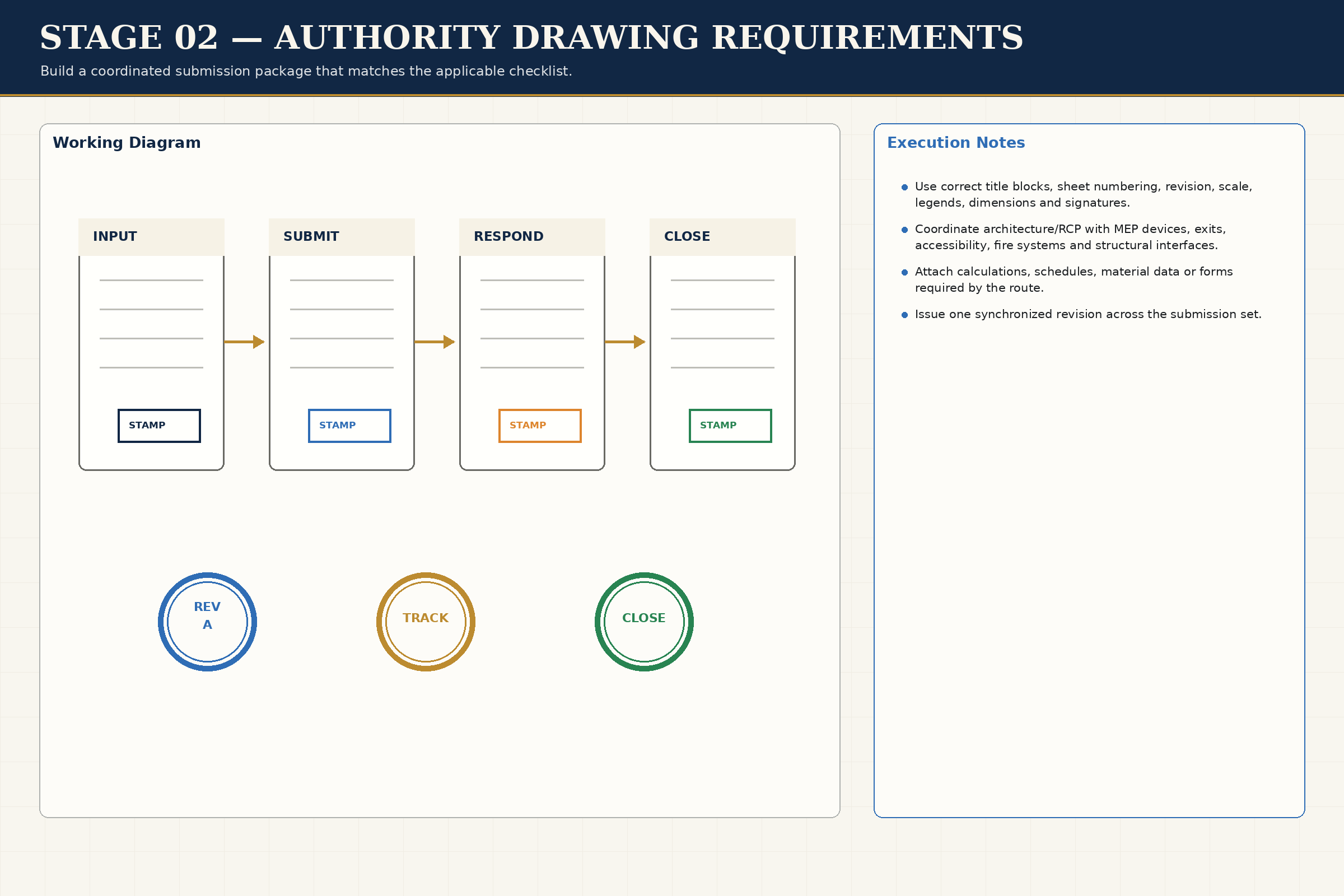The width and height of the screenshot is (1344, 896).
Task: Click the Working Diagram panel title
Action: tap(127, 143)
